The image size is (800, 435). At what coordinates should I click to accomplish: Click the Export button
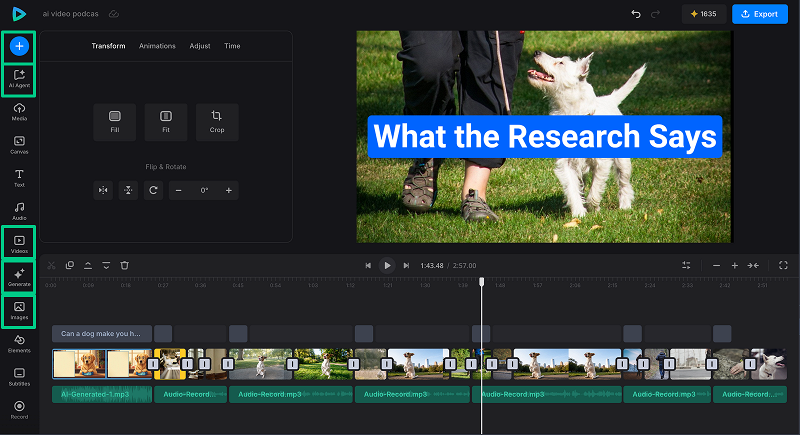[x=760, y=14]
